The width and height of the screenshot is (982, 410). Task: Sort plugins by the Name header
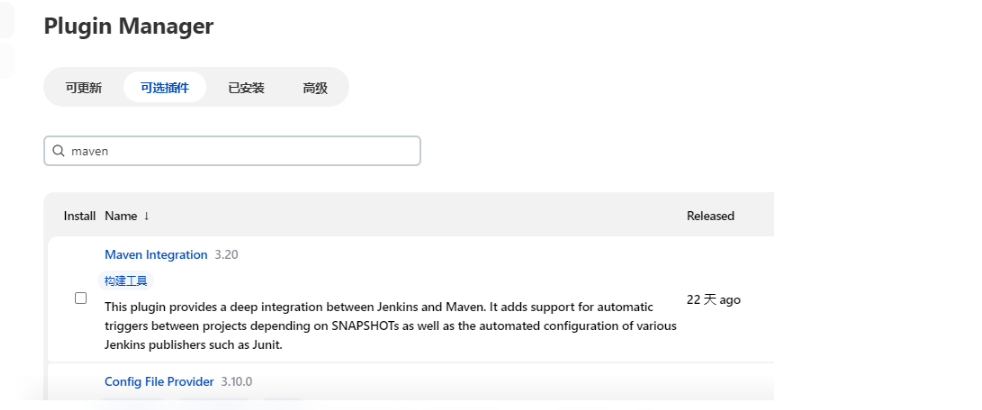coord(120,216)
